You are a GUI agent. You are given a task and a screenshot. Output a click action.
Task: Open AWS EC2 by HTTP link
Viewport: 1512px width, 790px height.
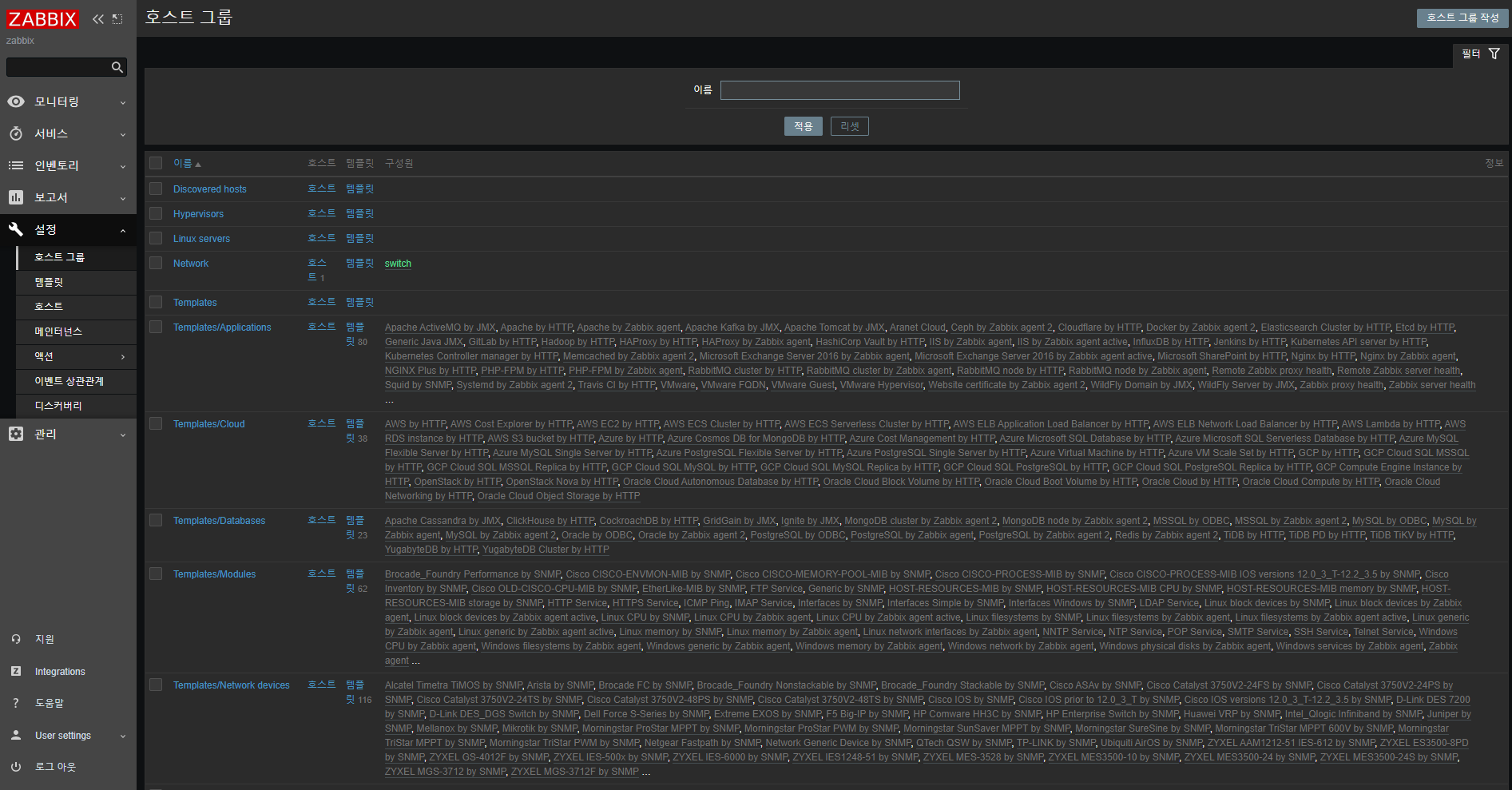(617, 424)
